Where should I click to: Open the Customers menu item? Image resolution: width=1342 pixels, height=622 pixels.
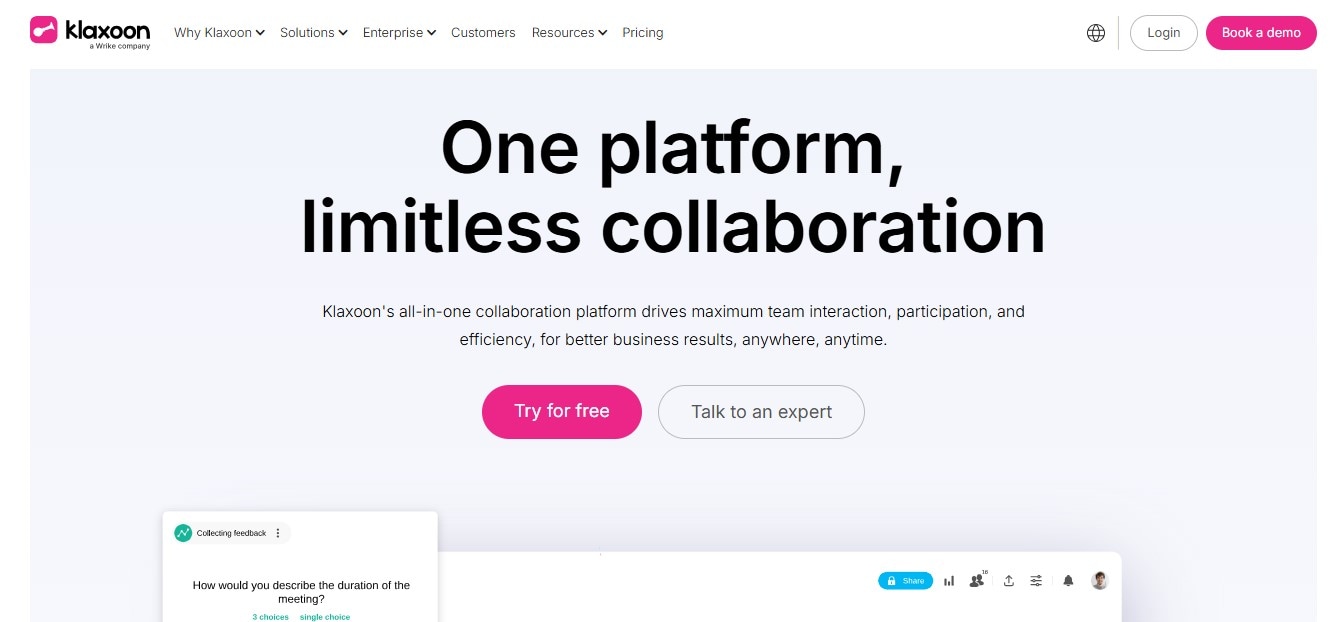(483, 33)
